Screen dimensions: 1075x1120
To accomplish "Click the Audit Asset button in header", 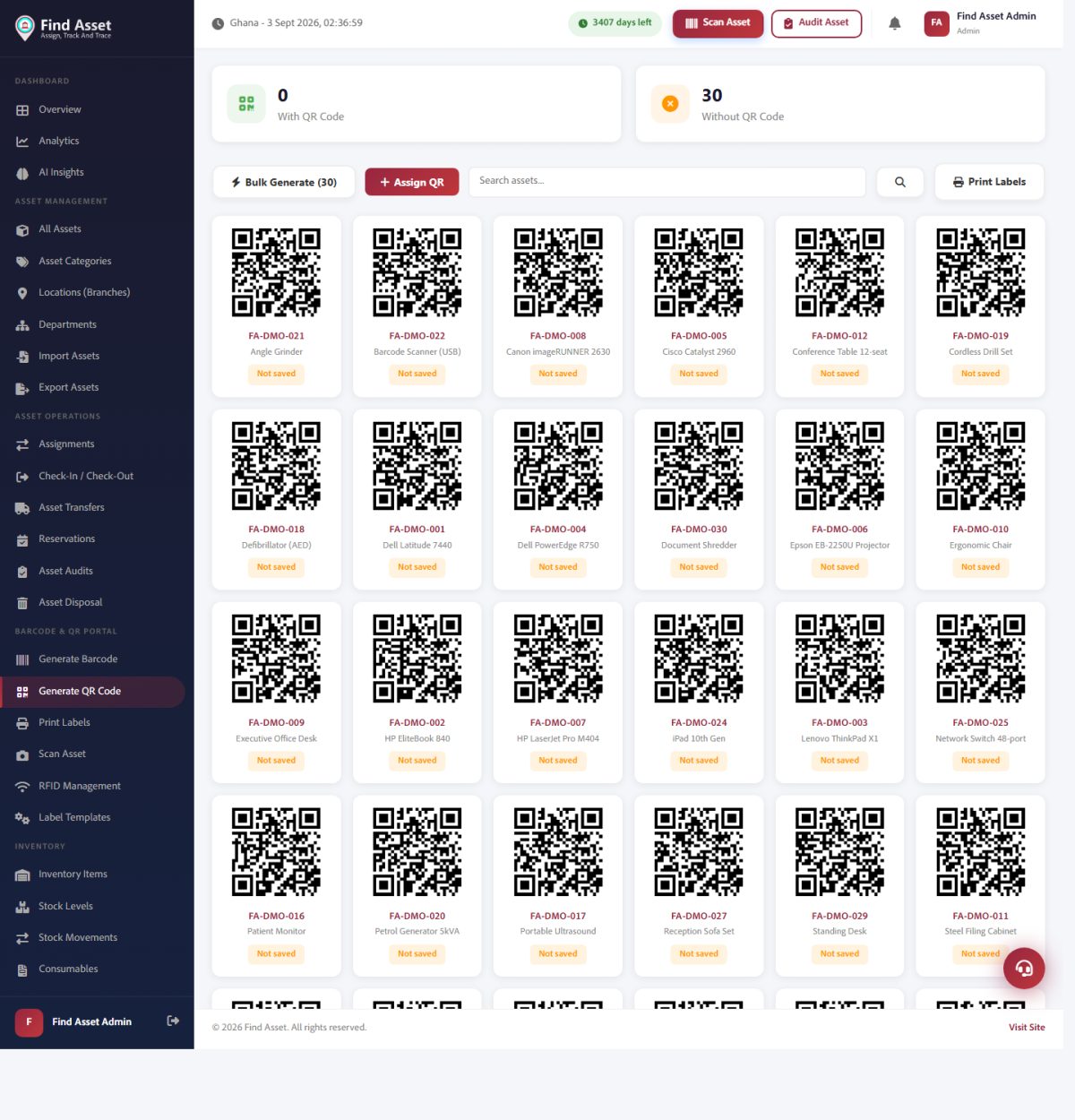I will tap(816, 23).
